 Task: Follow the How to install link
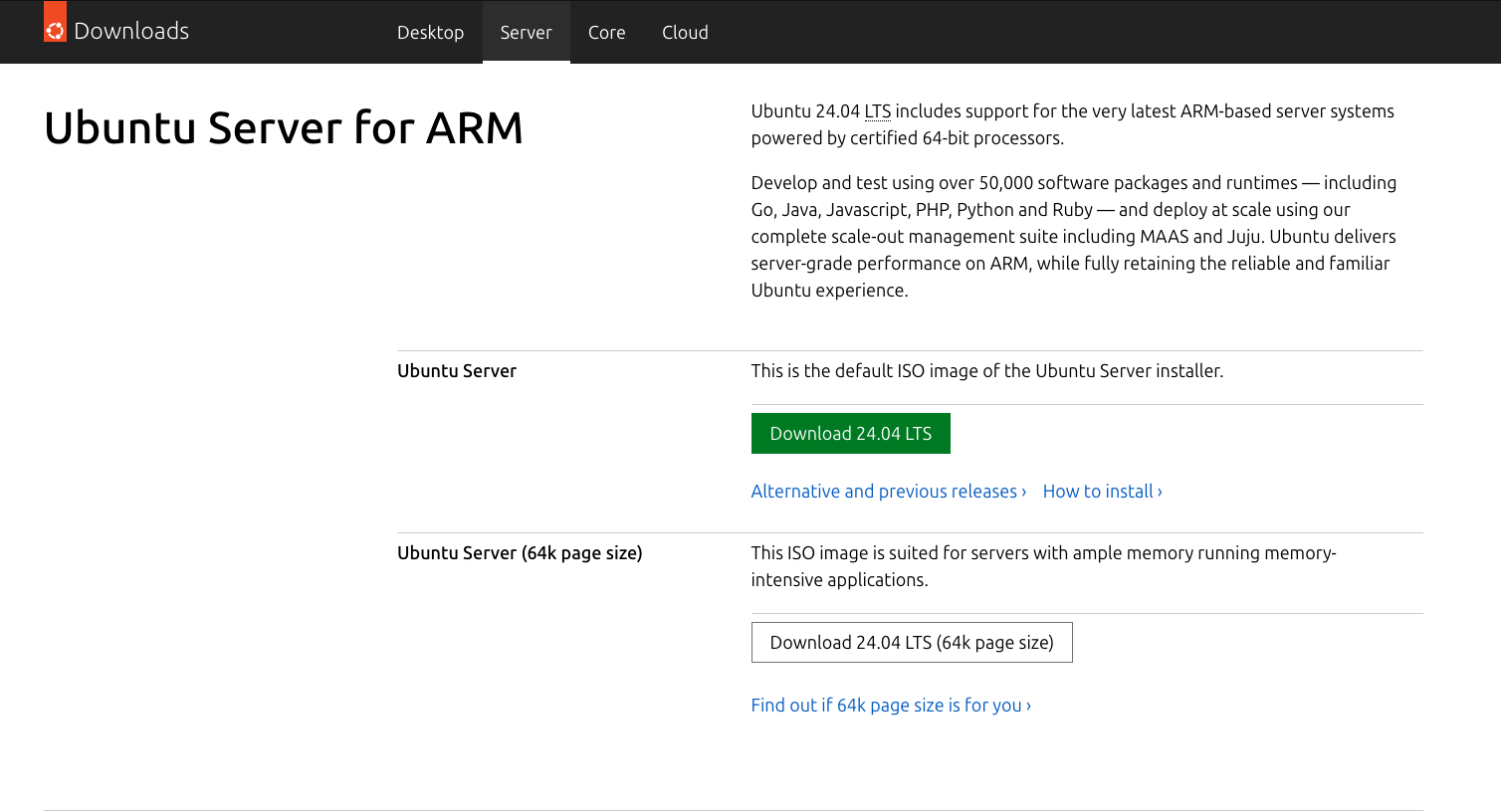[1102, 491]
